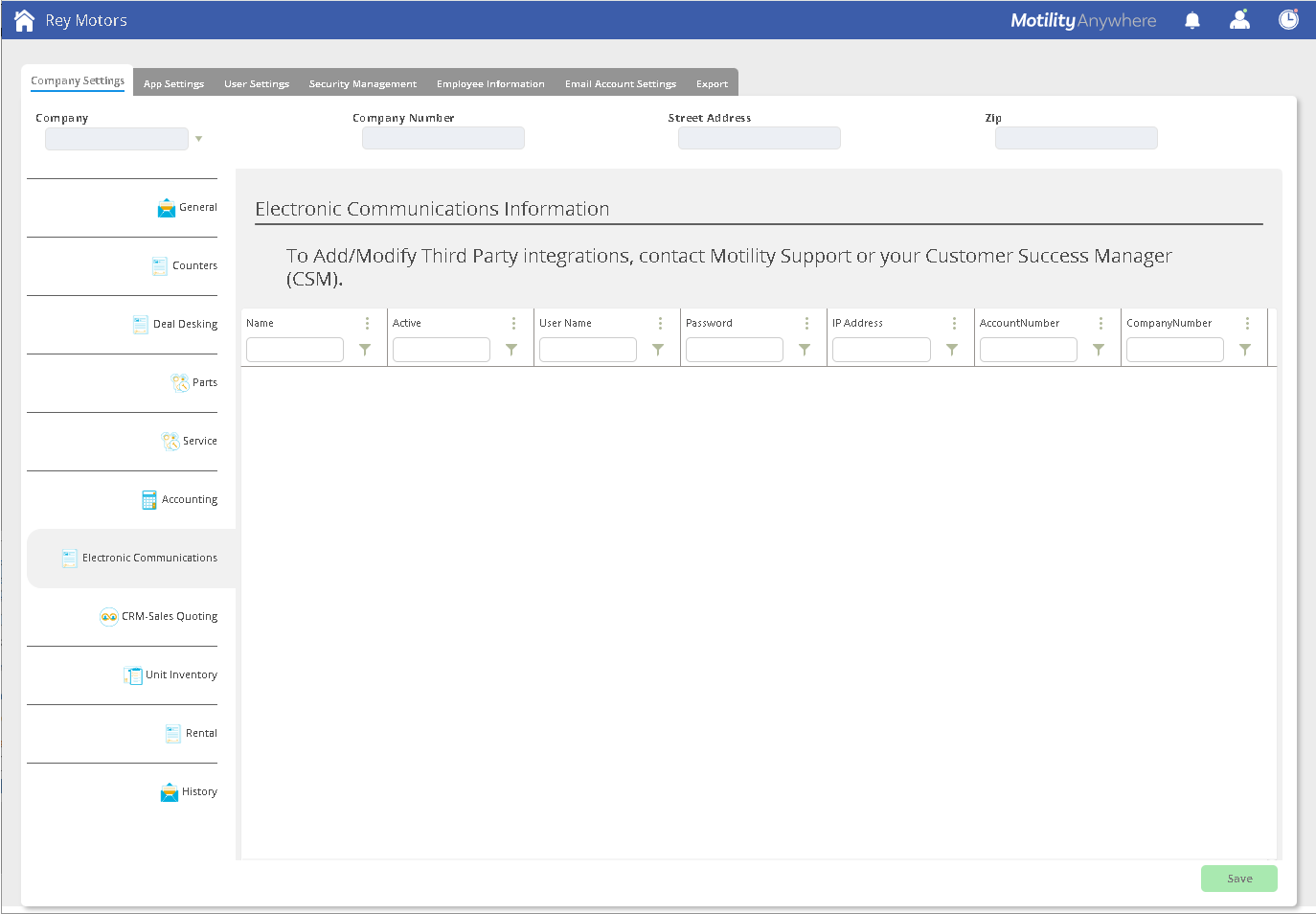
Task: Apply filter on CompanyNumber column
Action: (x=1245, y=350)
